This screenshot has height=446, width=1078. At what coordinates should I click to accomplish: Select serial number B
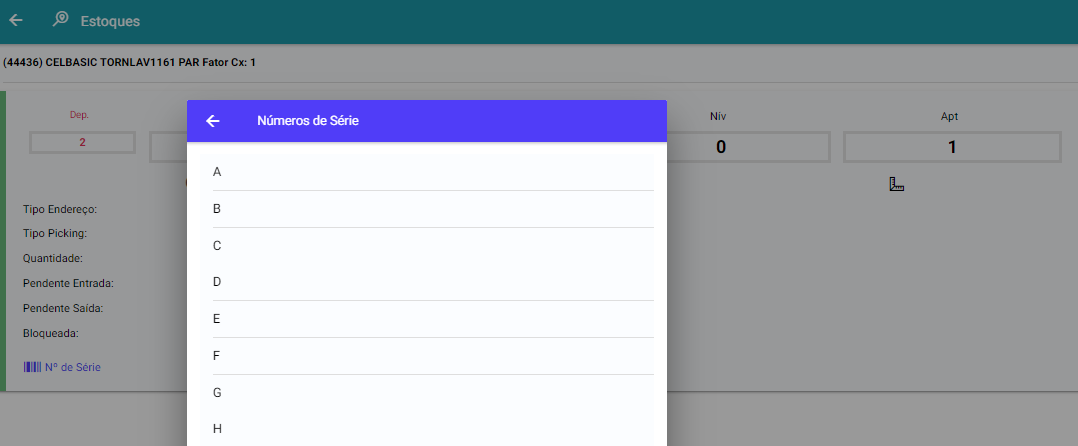tap(433, 209)
